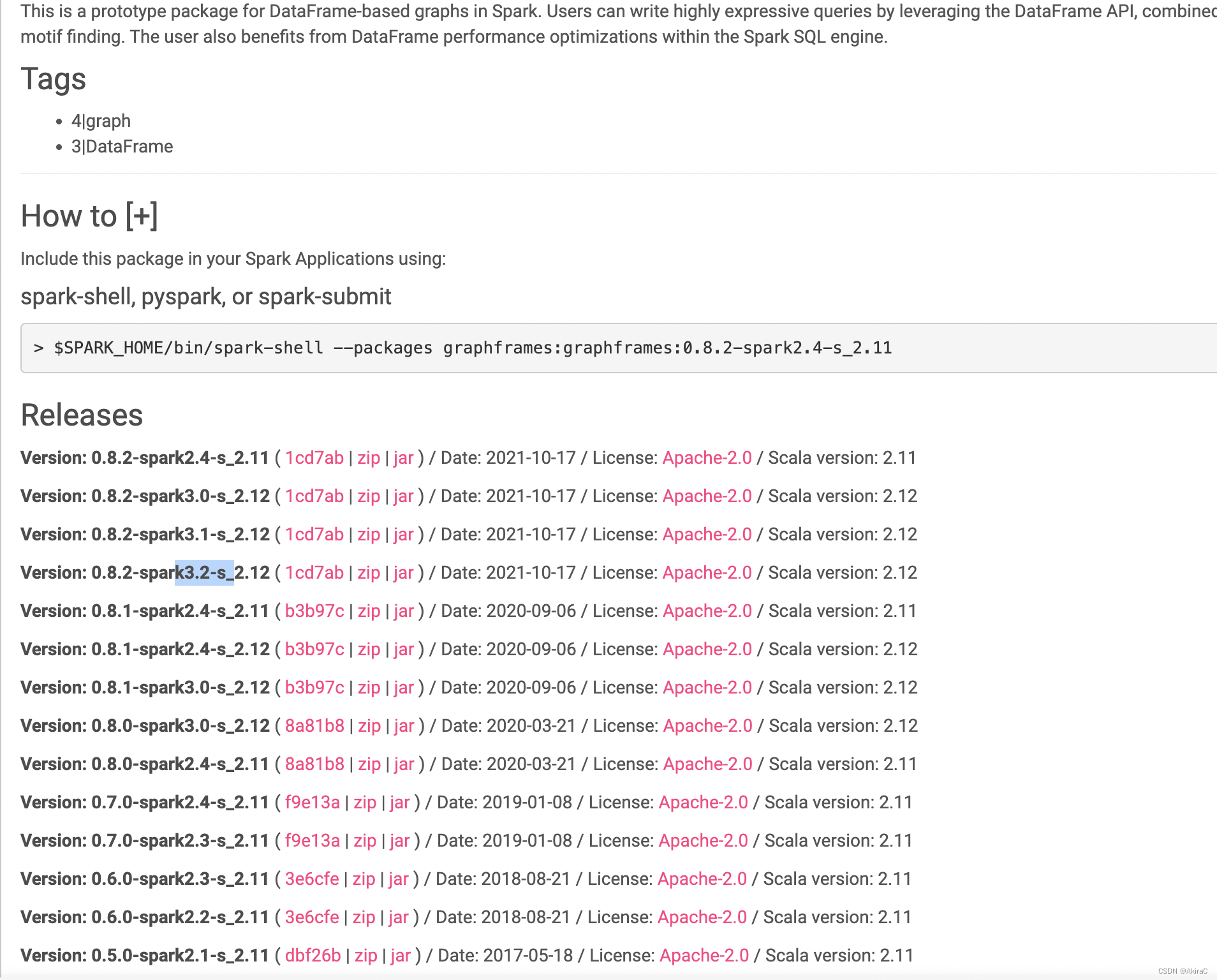Download jar for 0.6.0-spark2.2-s_2.11
Screen dimensions: 1217x980
399,917
